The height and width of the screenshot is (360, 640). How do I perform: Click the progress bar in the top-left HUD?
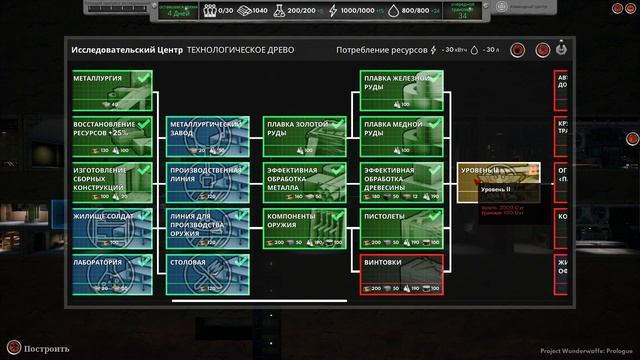click(118, 8)
